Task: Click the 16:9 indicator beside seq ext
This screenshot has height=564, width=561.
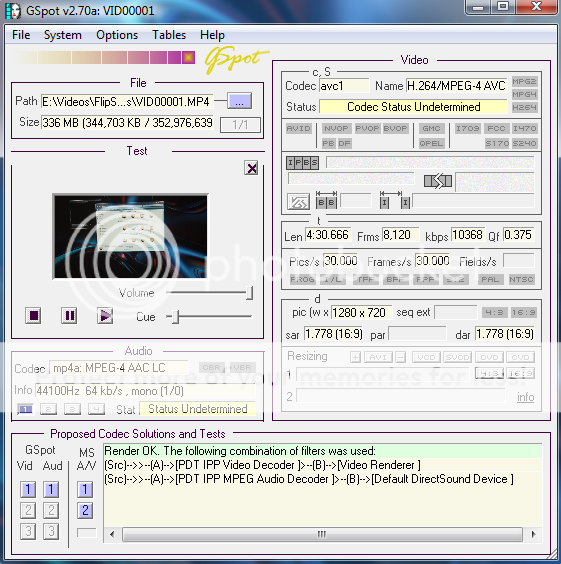Action: 524,313
